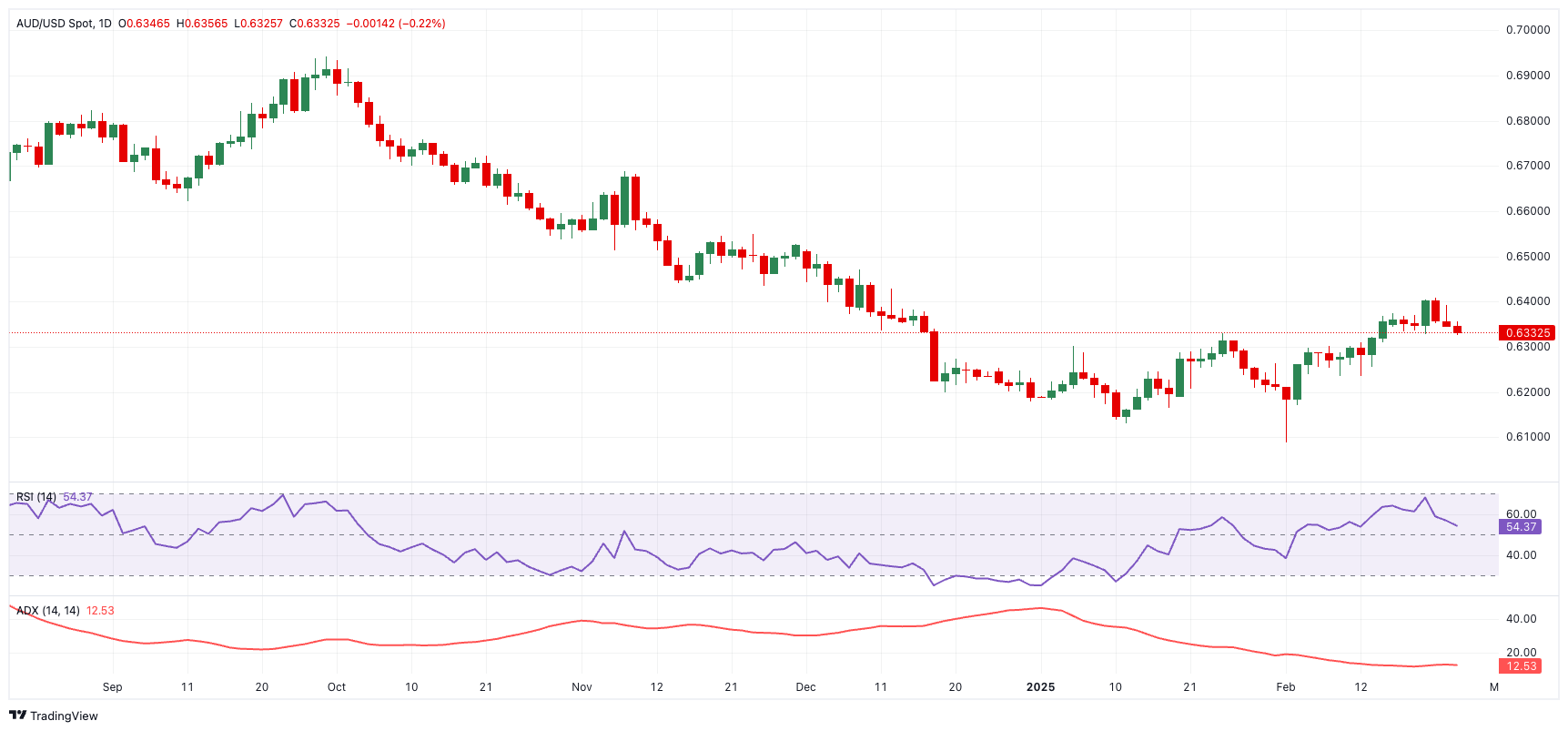Click the 2025 year marker on time axis
The height and width of the screenshot is (731, 1568).
point(1040,687)
